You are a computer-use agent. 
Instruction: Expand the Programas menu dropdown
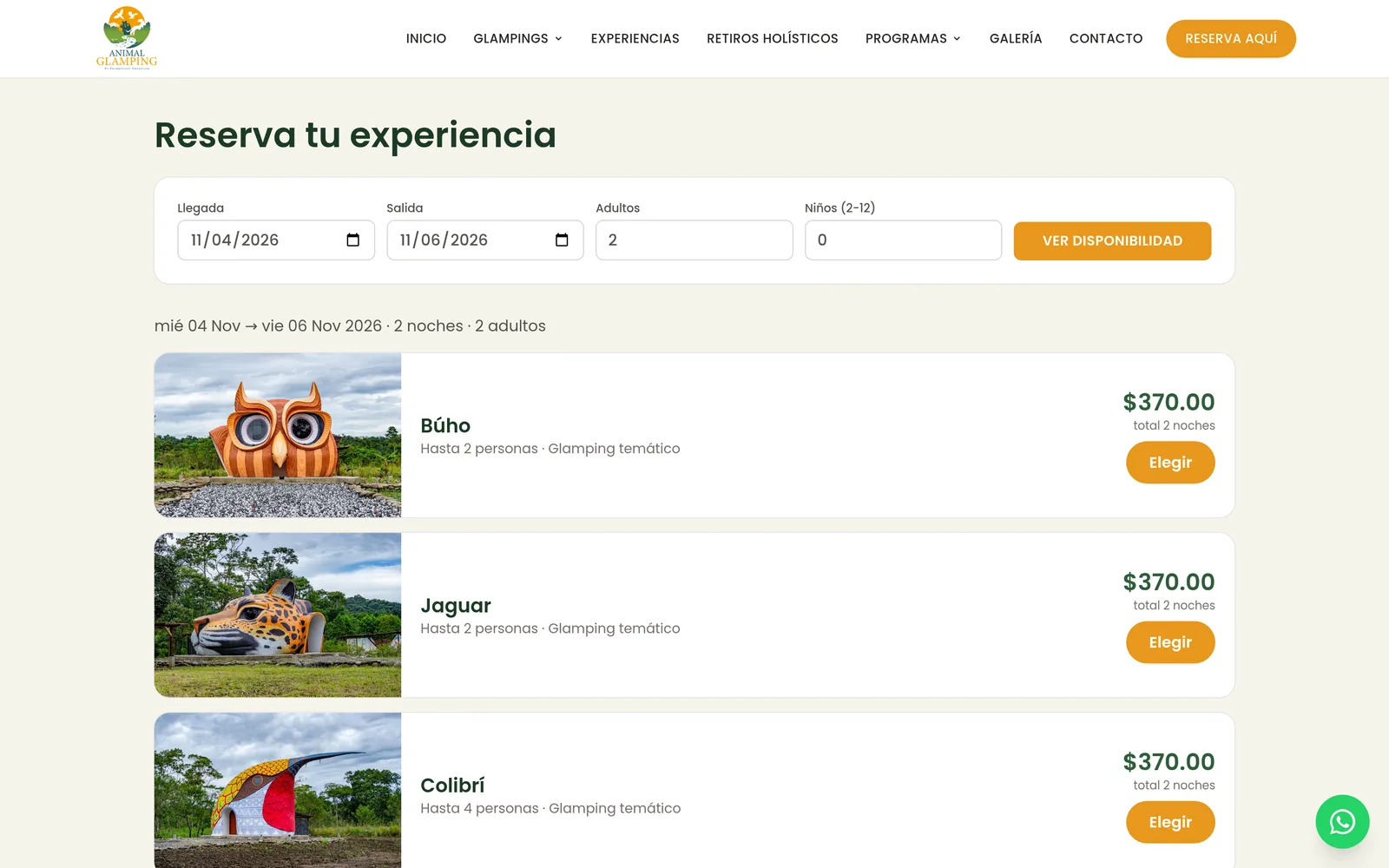tap(913, 38)
